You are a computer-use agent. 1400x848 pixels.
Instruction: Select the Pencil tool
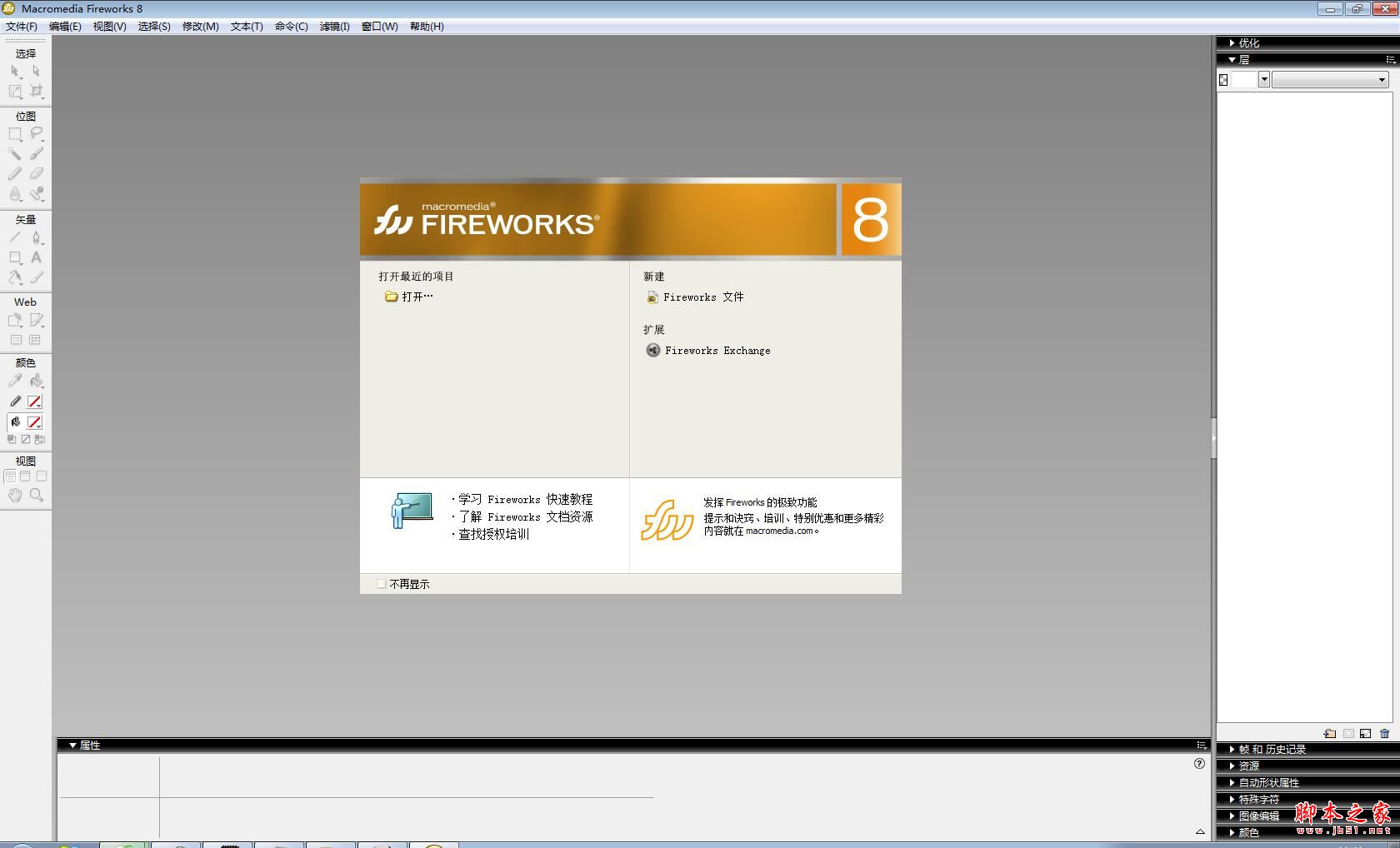point(15,174)
